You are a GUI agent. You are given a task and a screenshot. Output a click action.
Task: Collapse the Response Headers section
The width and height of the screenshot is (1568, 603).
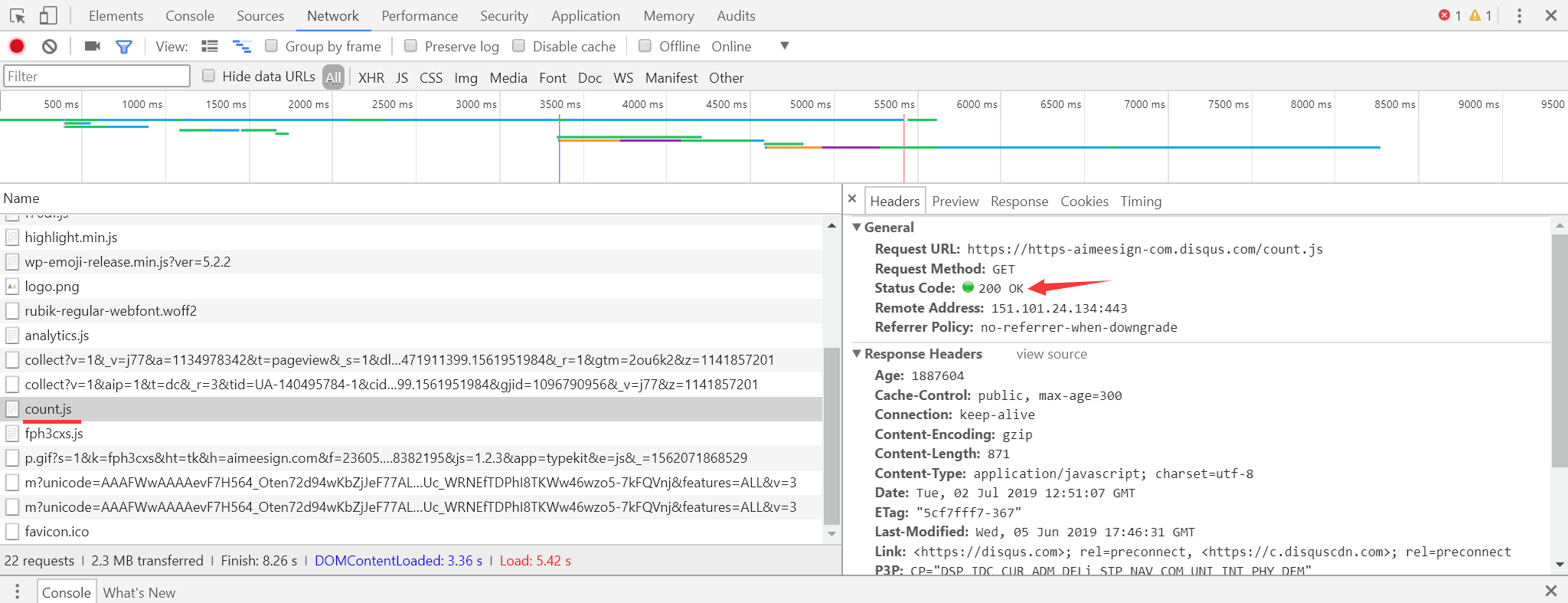coord(857,353)
